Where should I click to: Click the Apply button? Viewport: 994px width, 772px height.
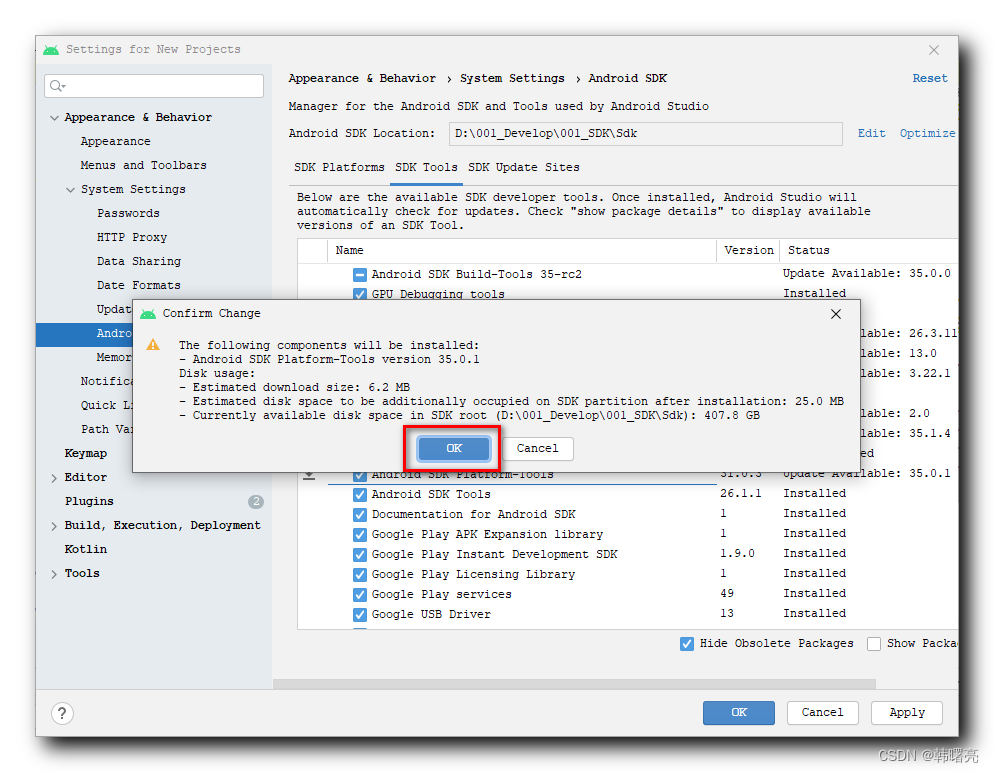907,712
